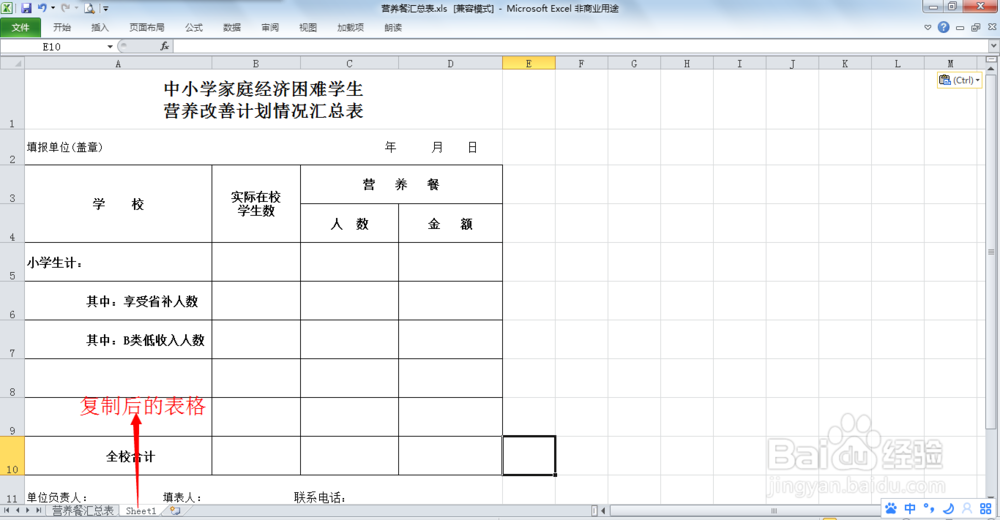Minimize the workbook window inside Excel
The image size is (1000, 520).
(x=960, y=28)
